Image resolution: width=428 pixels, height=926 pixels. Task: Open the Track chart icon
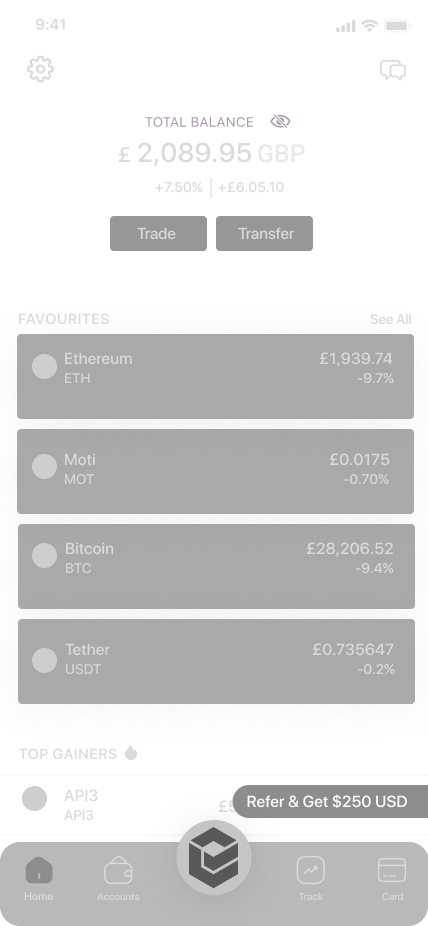(x=311, y=879)
